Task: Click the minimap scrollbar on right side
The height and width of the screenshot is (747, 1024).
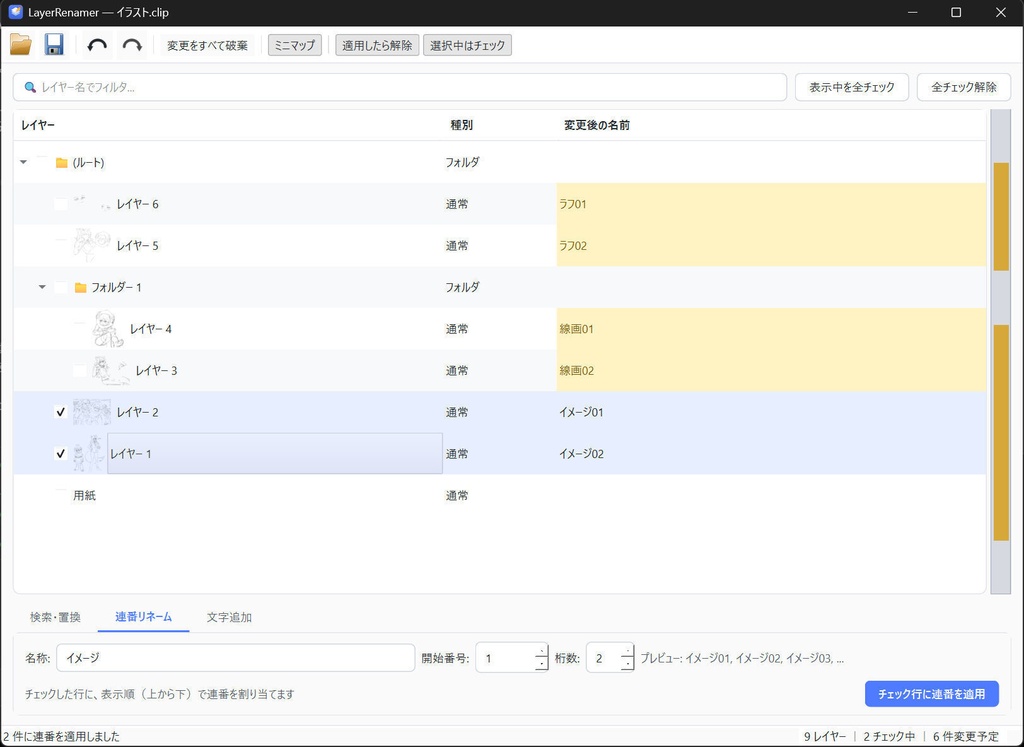Action: point(1000,351)
